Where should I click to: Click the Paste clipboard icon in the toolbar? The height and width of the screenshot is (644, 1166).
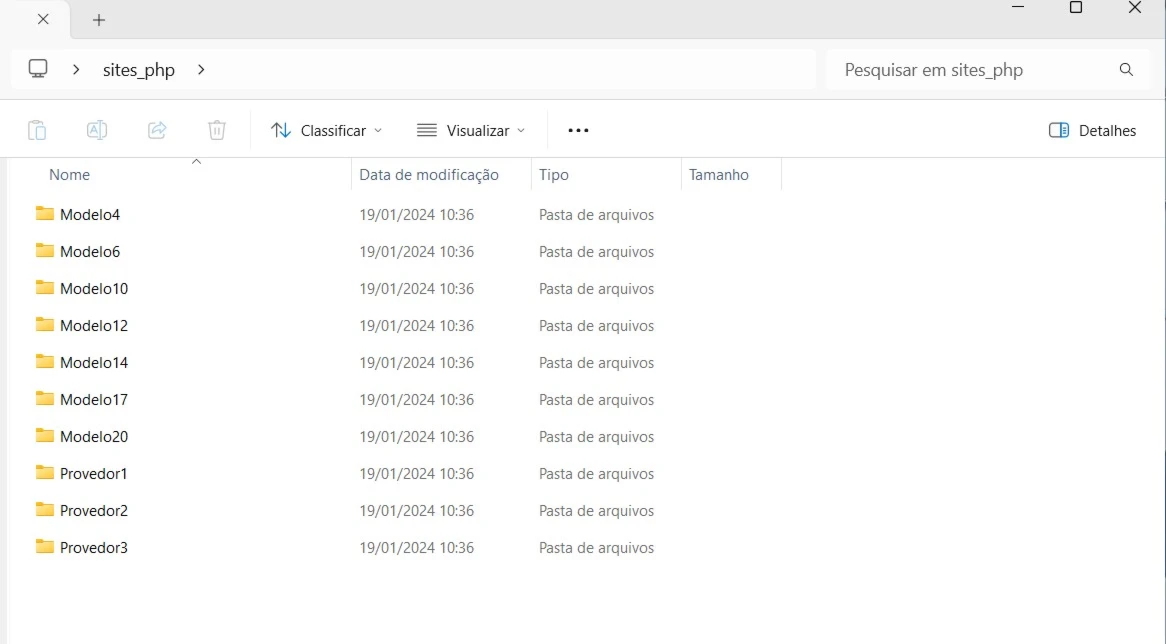37,130
